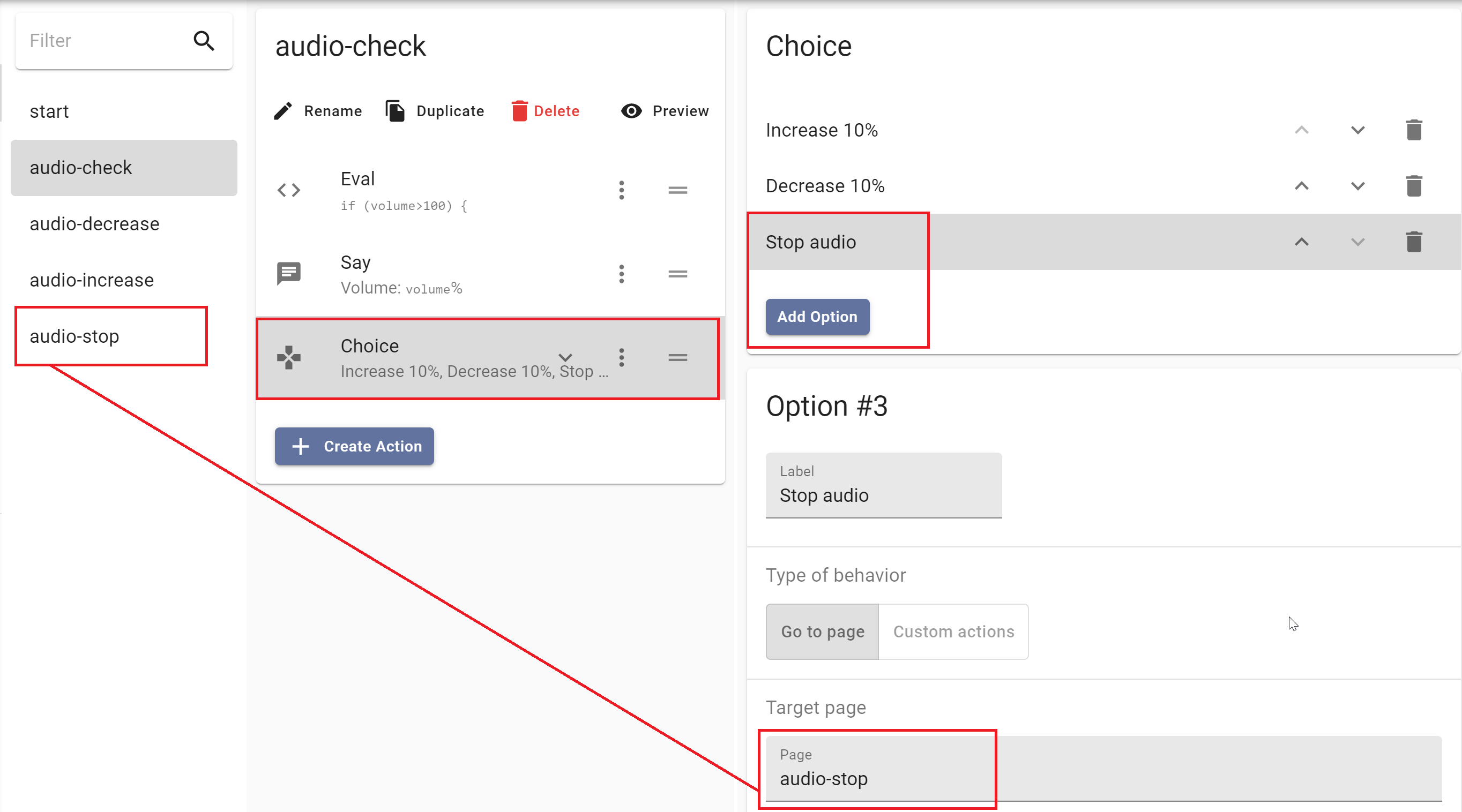The image size is (1462, 812).
Task: Move Increase 10% option up
Action: 1301,130
